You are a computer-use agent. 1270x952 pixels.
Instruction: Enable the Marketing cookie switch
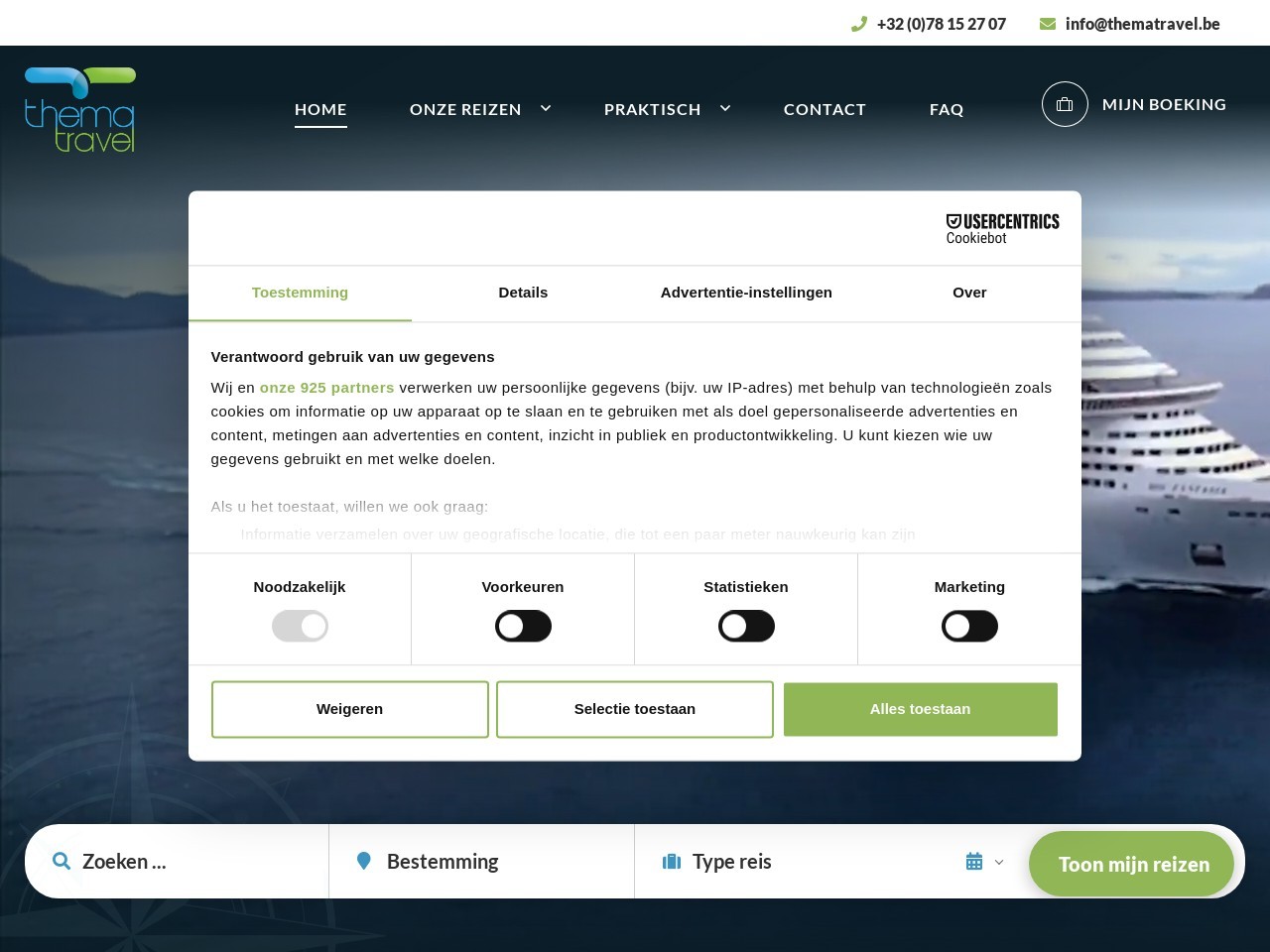(969, 626)
